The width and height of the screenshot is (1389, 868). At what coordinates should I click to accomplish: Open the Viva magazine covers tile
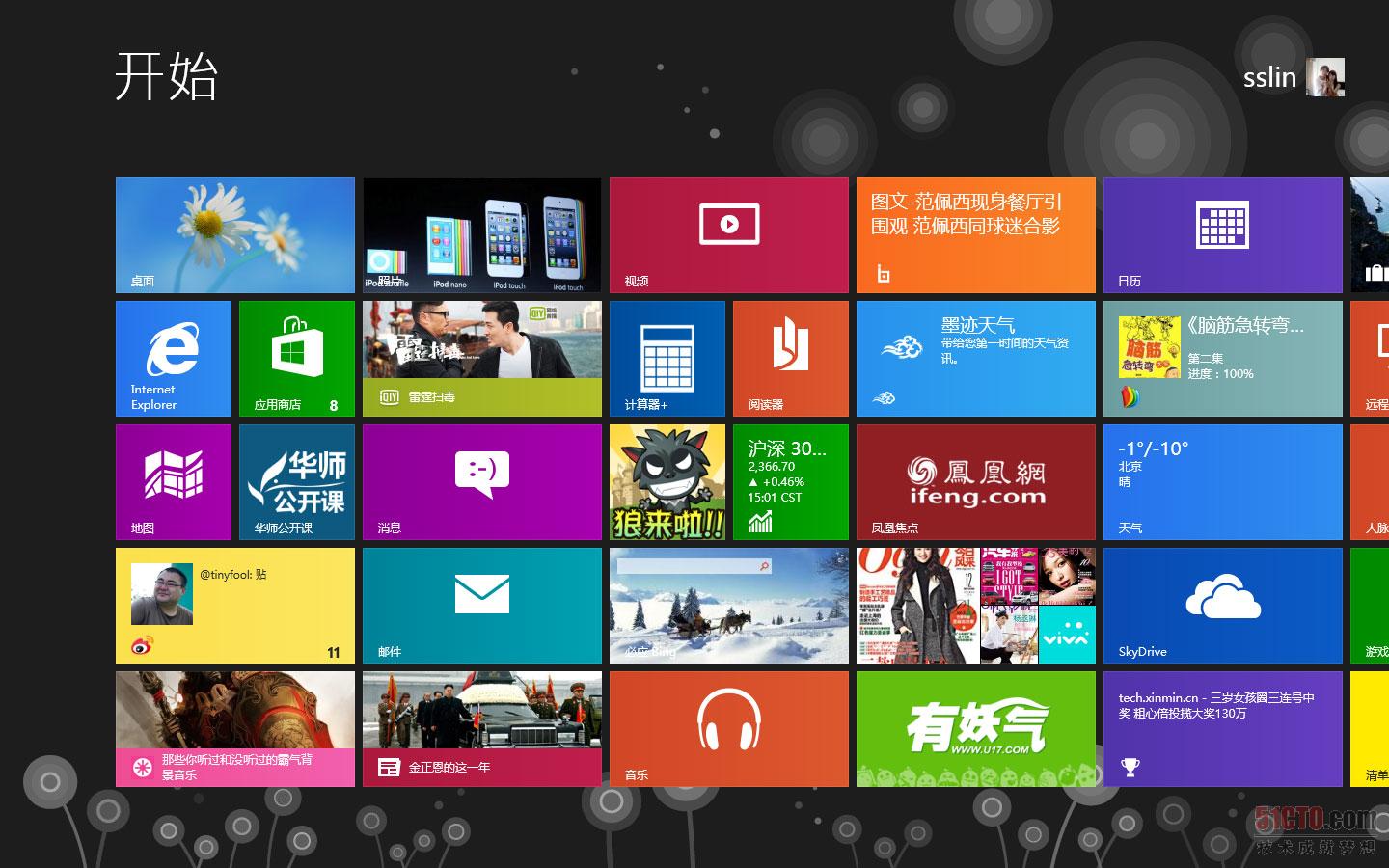(x=976, y=606)
